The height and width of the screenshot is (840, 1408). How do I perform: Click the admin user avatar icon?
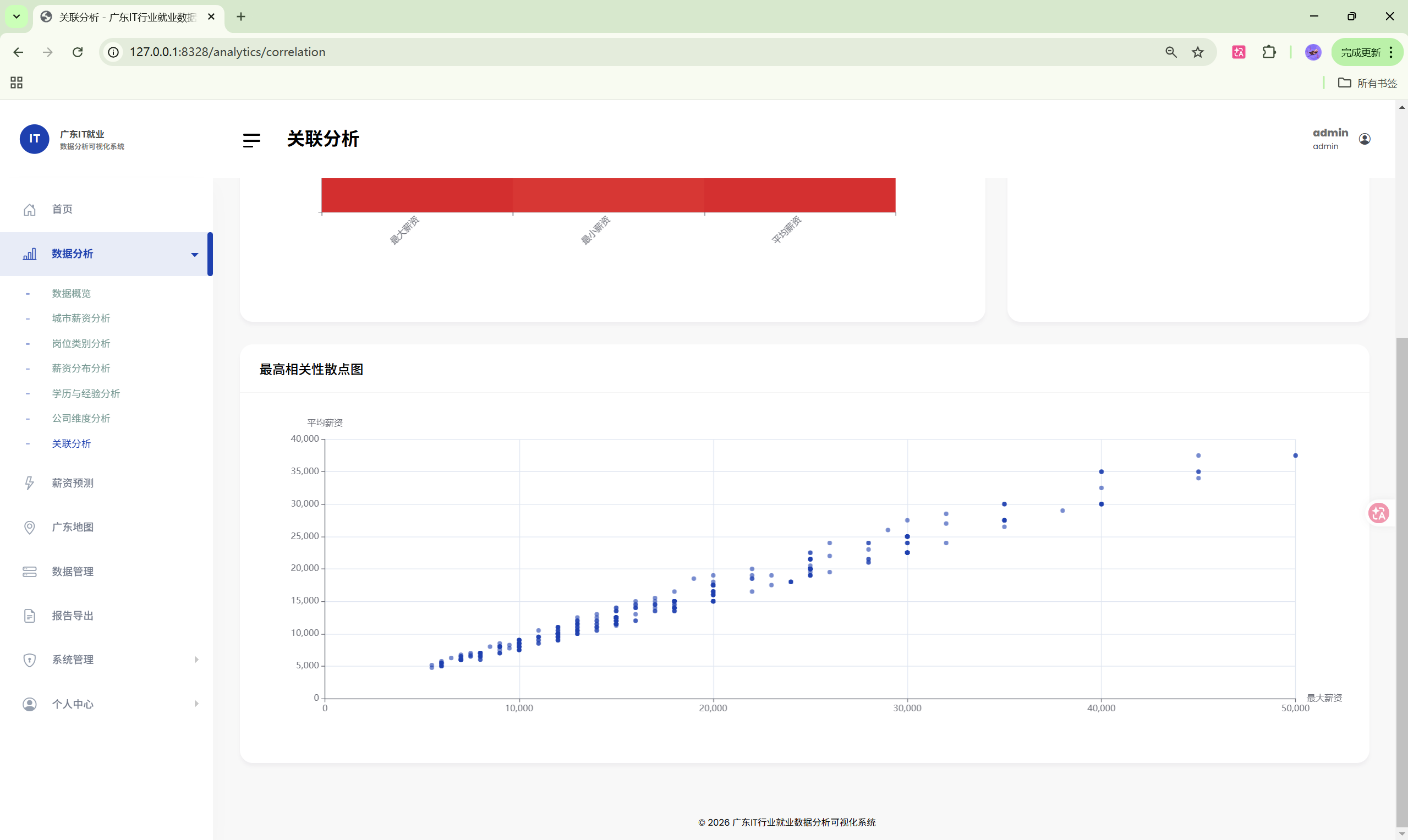click(1365, 139)
